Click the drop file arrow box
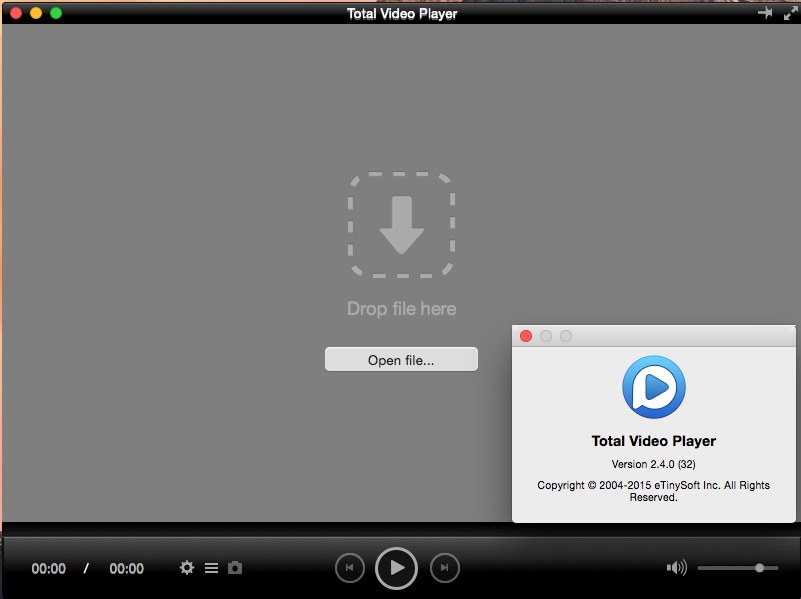Viewport: 801px width, 599px height. pyautogui.click(x=402, y=225)
